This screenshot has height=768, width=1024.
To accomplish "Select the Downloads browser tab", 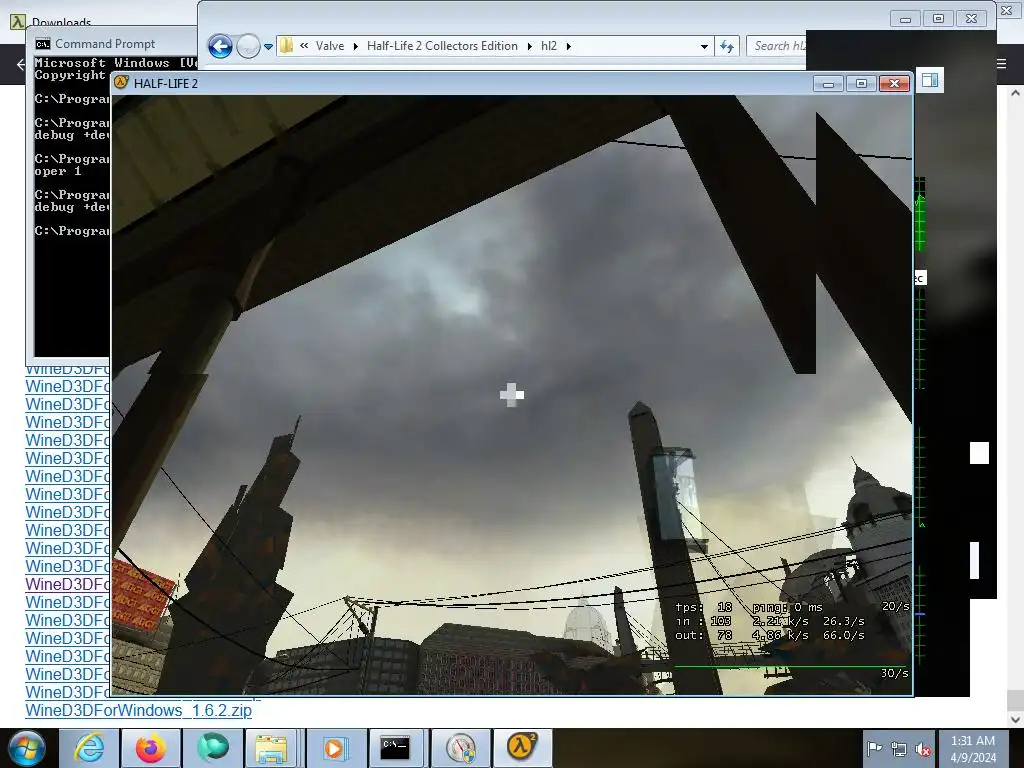I will tap(61, 22).
